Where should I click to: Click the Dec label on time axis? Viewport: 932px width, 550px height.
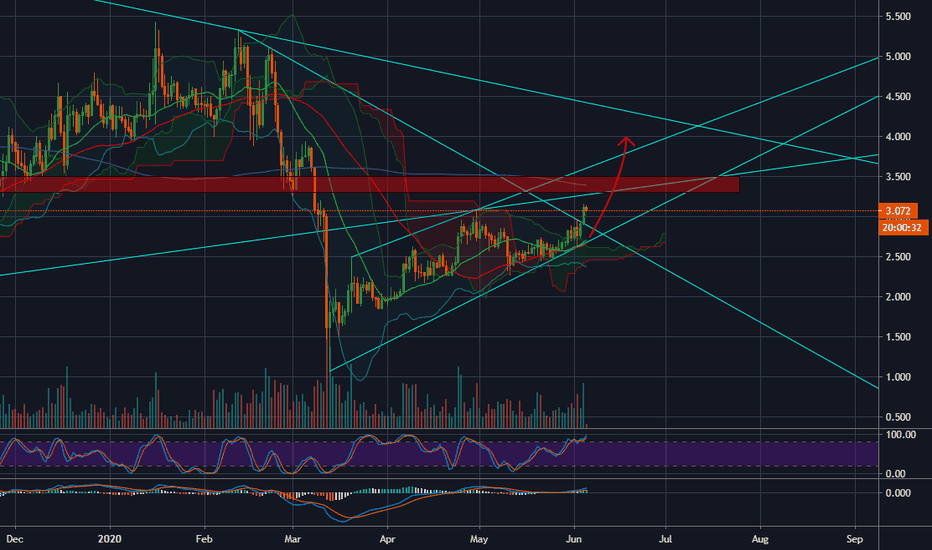[15, 539]
